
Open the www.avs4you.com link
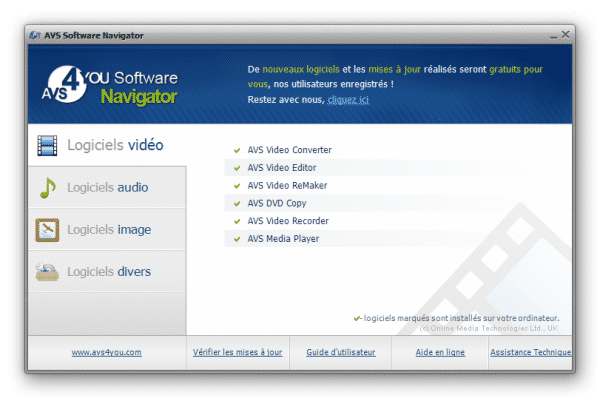coord(106,352)
